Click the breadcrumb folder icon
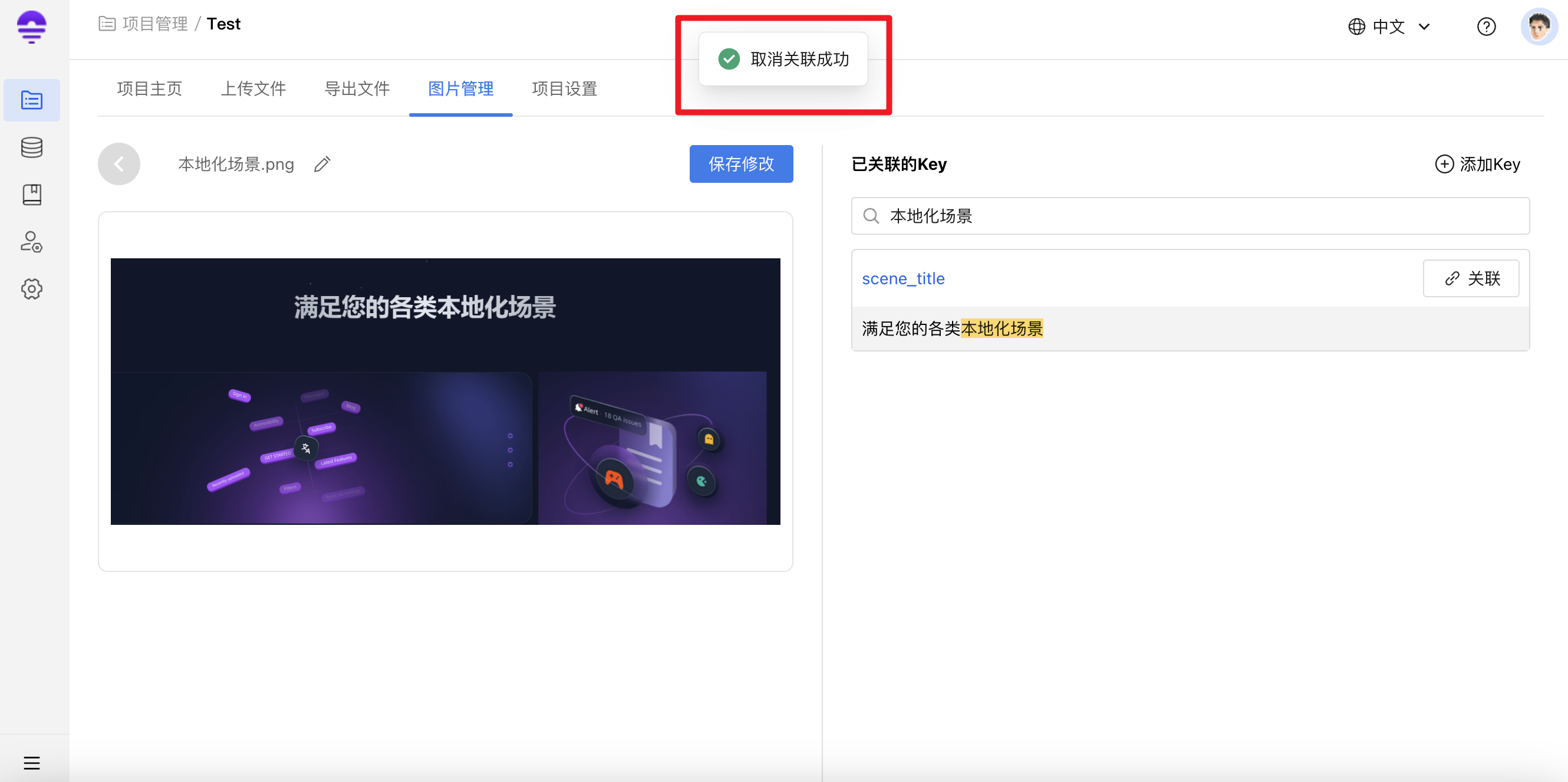 coord(107,24)
